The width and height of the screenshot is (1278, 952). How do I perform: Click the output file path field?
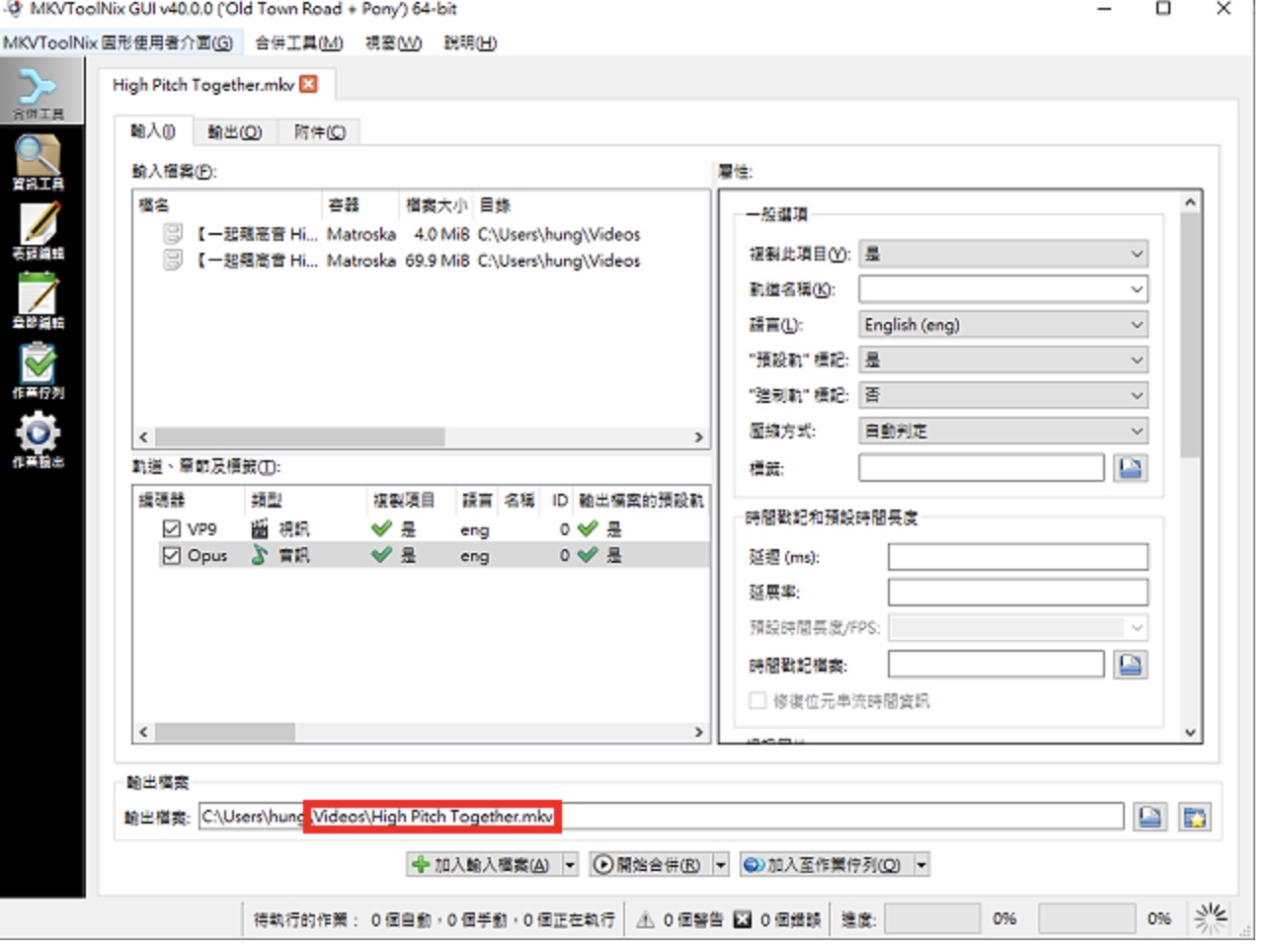[661, 817]
